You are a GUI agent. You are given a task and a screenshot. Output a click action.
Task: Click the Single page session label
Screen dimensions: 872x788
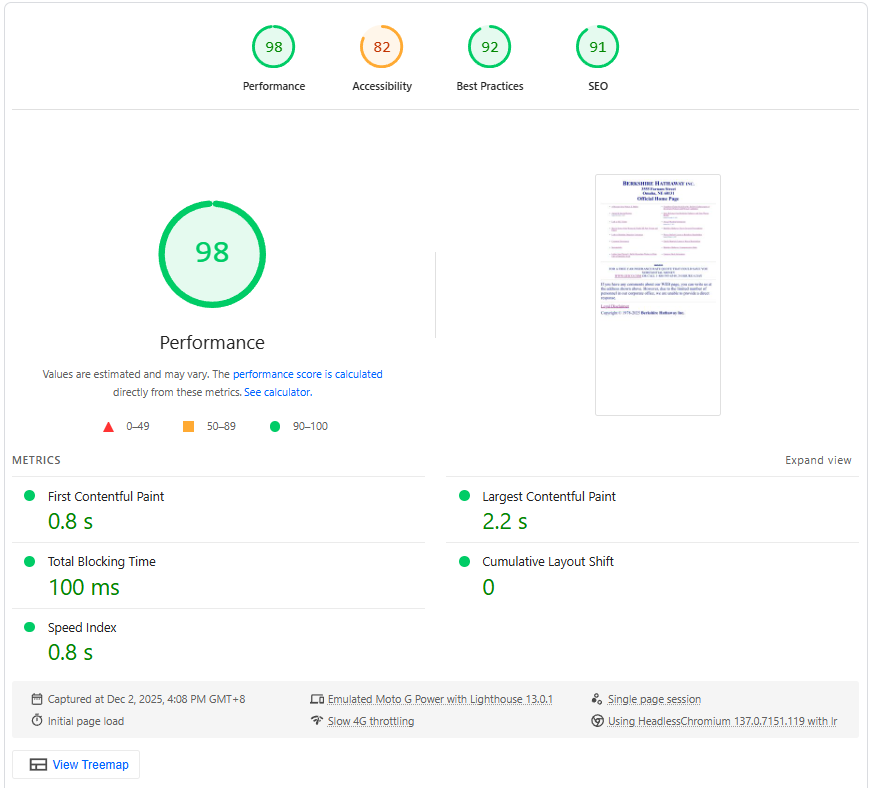(x=654, y=700)
